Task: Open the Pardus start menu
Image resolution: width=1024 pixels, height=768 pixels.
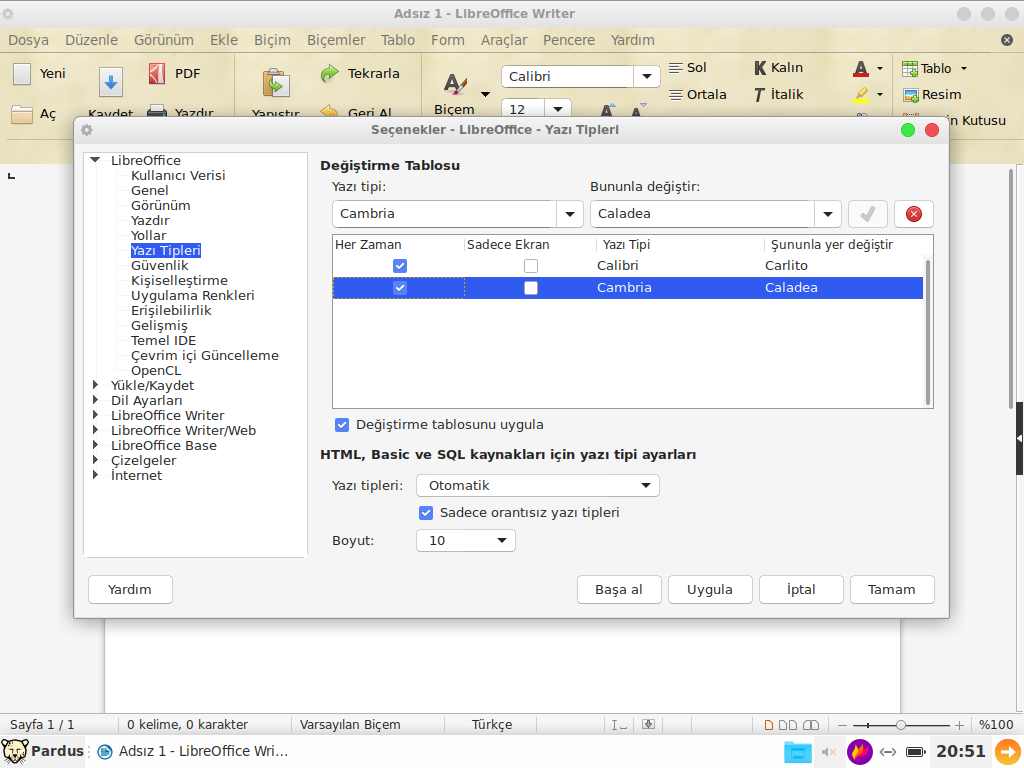Action: (x=42, y=752)
